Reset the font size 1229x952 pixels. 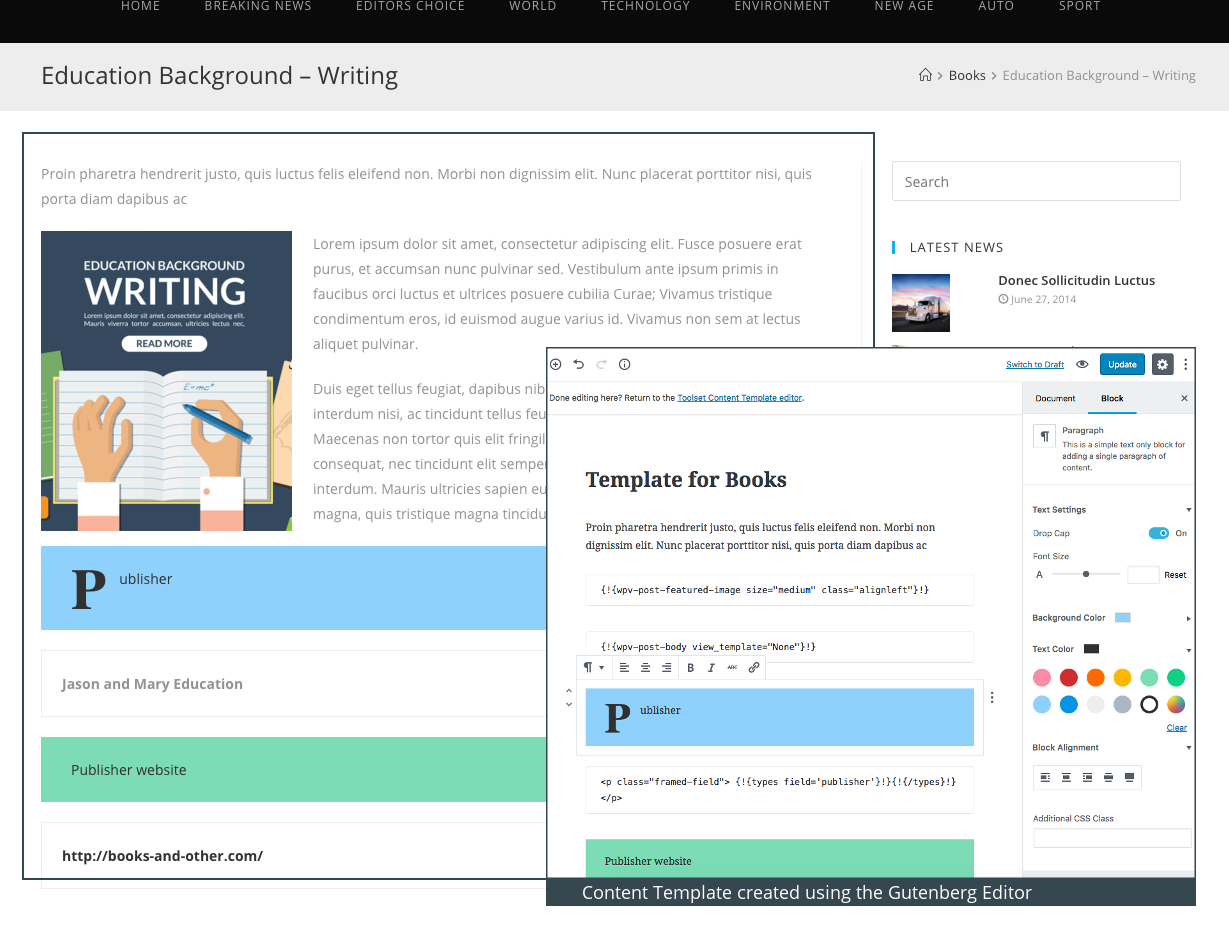[1175, 575]
